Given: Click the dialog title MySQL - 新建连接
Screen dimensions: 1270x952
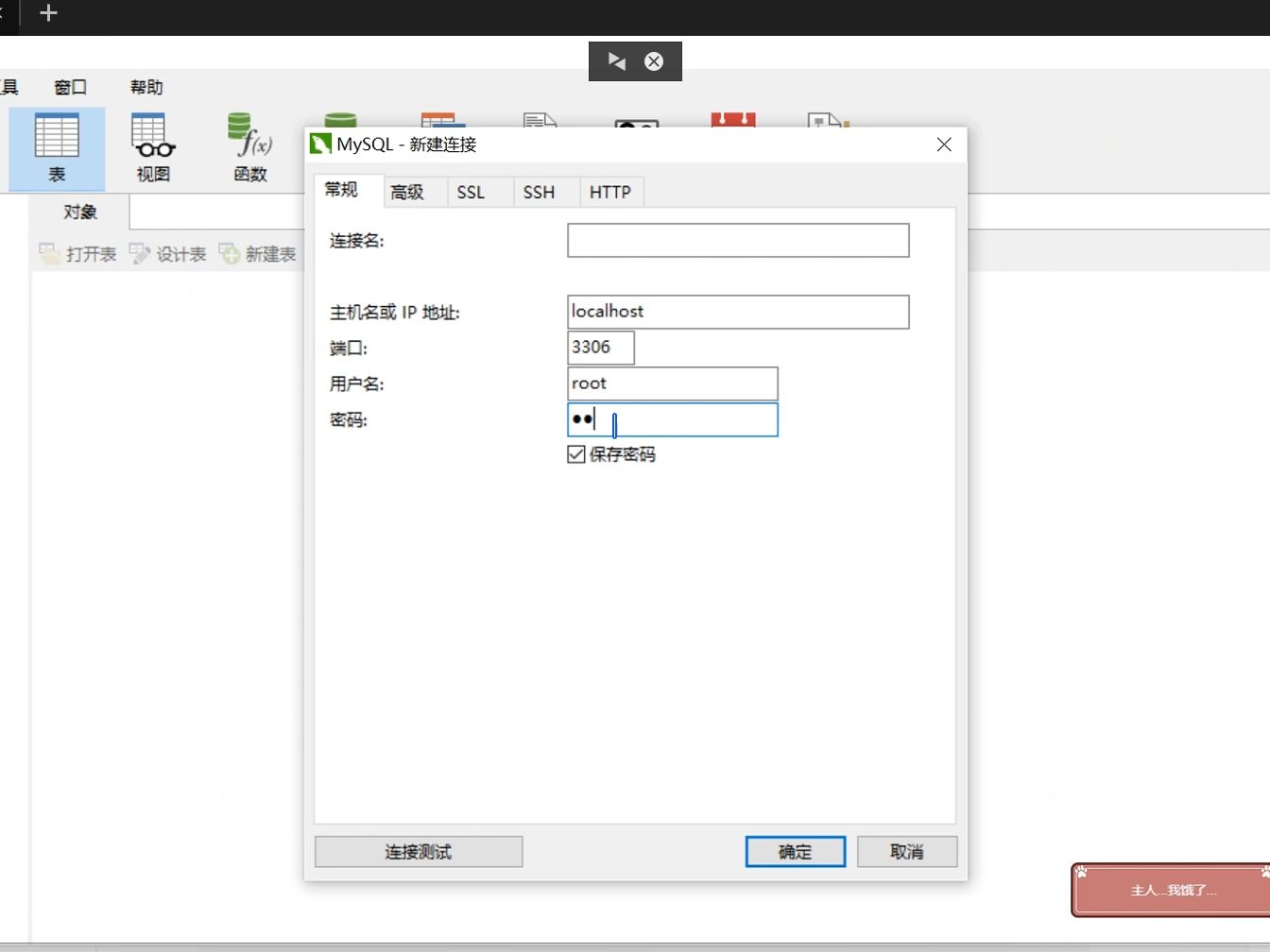Looking at the screenshot, I should coord(406,144).
